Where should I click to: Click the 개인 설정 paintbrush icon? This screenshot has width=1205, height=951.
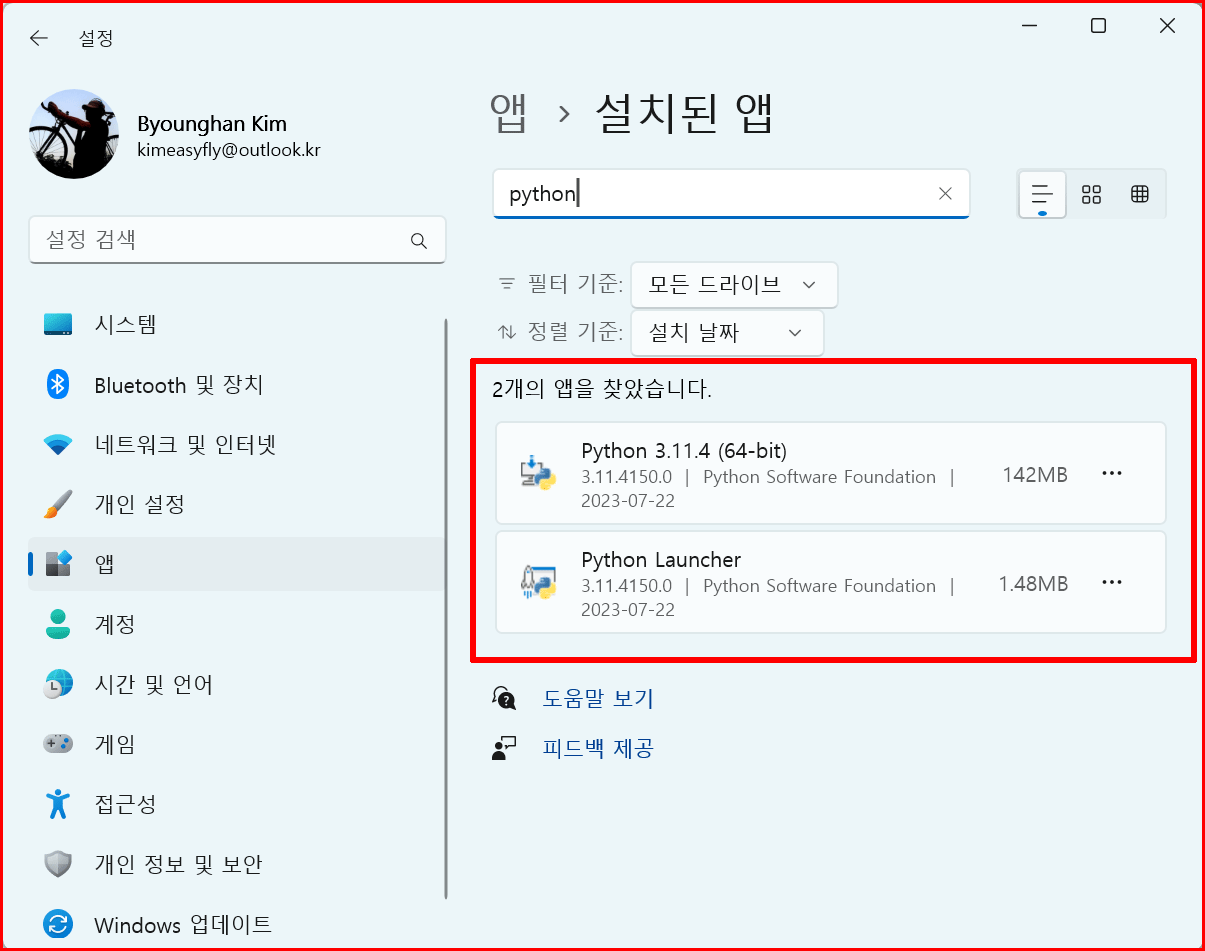(58, 504)
